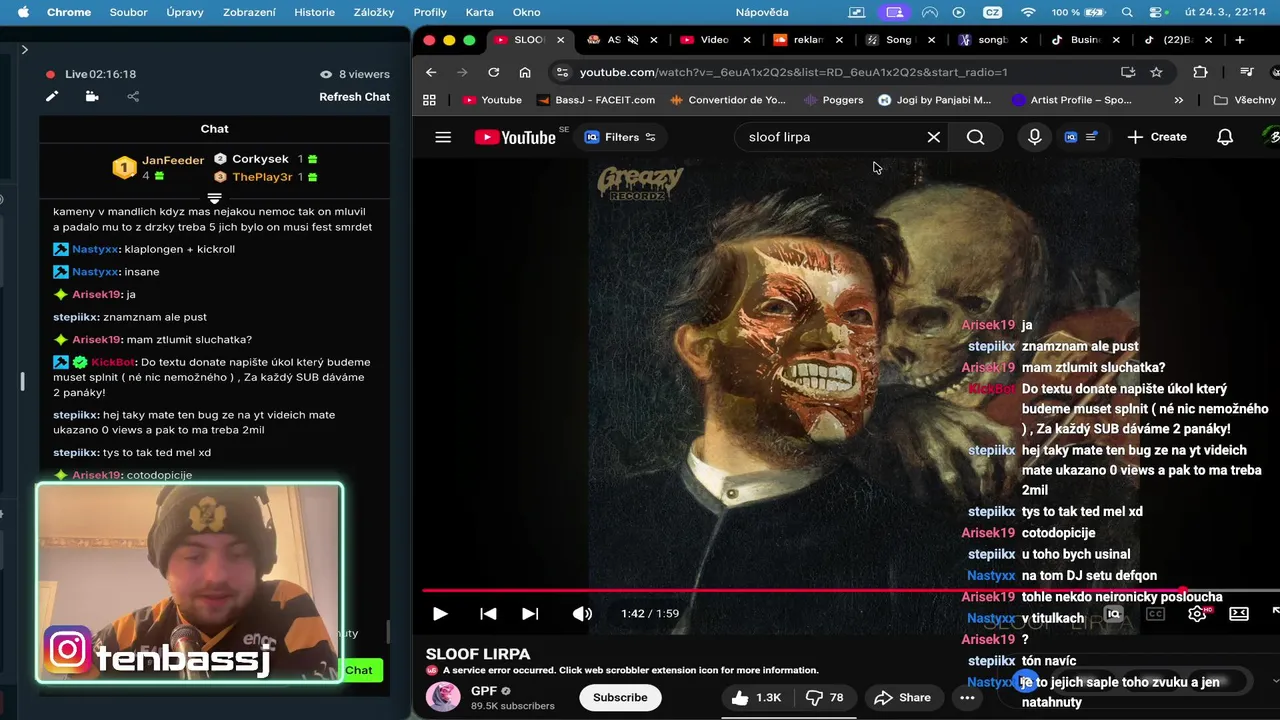Screen dimensions: 1280x720
Task: Start voice search with microphone
Action: 1035,137
